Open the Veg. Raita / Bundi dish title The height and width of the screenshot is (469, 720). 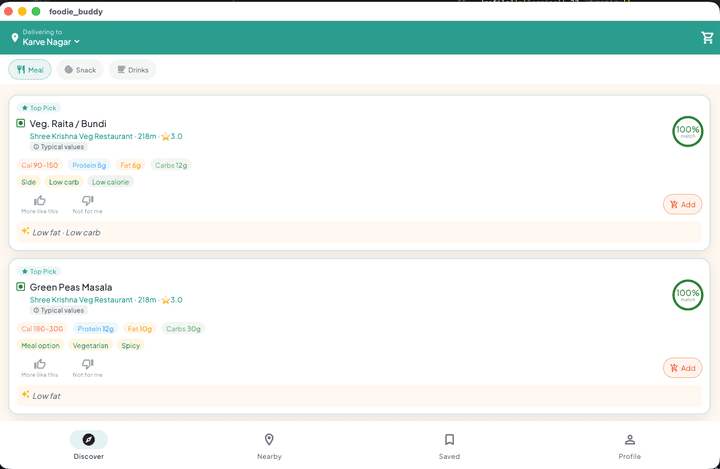(x=68, y=124)
